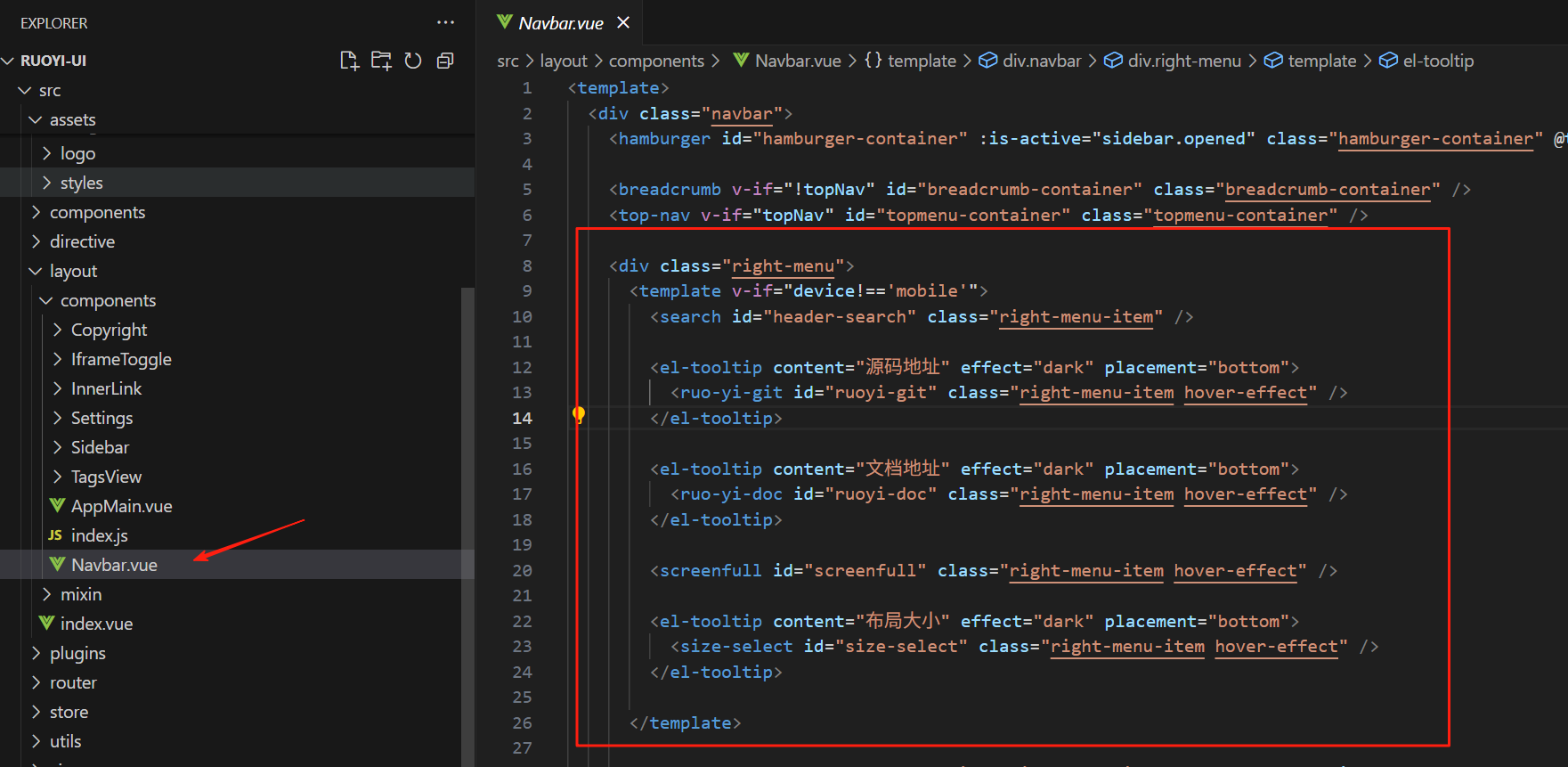Expand the router folder
This screenshot has height=767, width=1568.
[73, 682]
